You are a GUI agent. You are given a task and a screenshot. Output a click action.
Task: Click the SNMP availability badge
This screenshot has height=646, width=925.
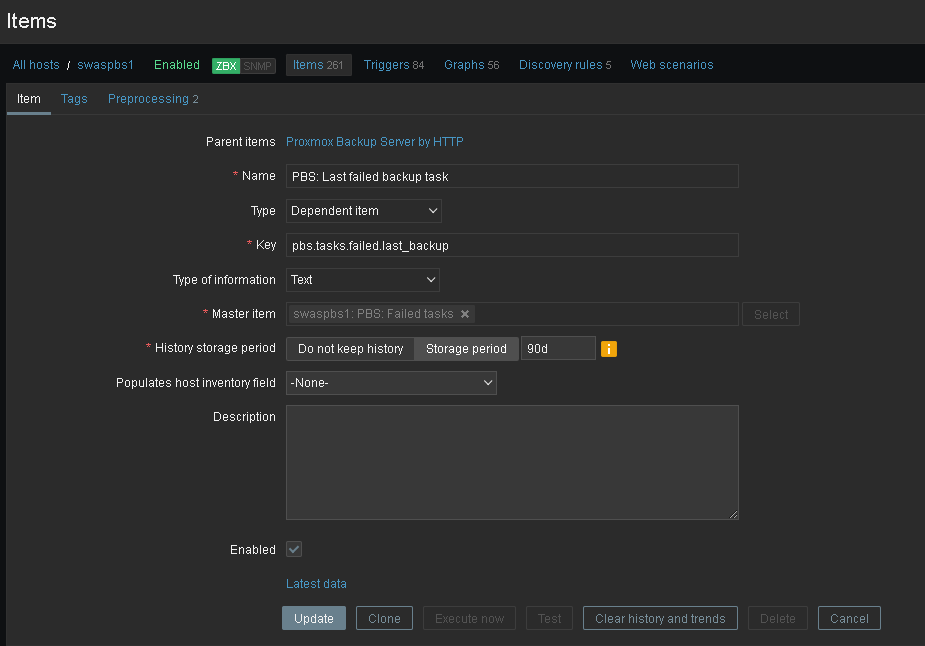(258, 66)
